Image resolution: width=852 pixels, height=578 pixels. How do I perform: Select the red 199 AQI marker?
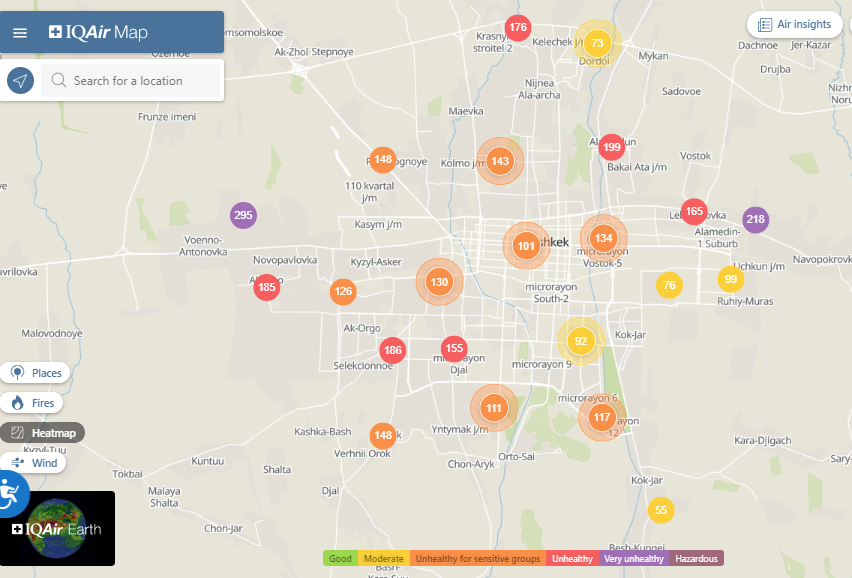612,147
